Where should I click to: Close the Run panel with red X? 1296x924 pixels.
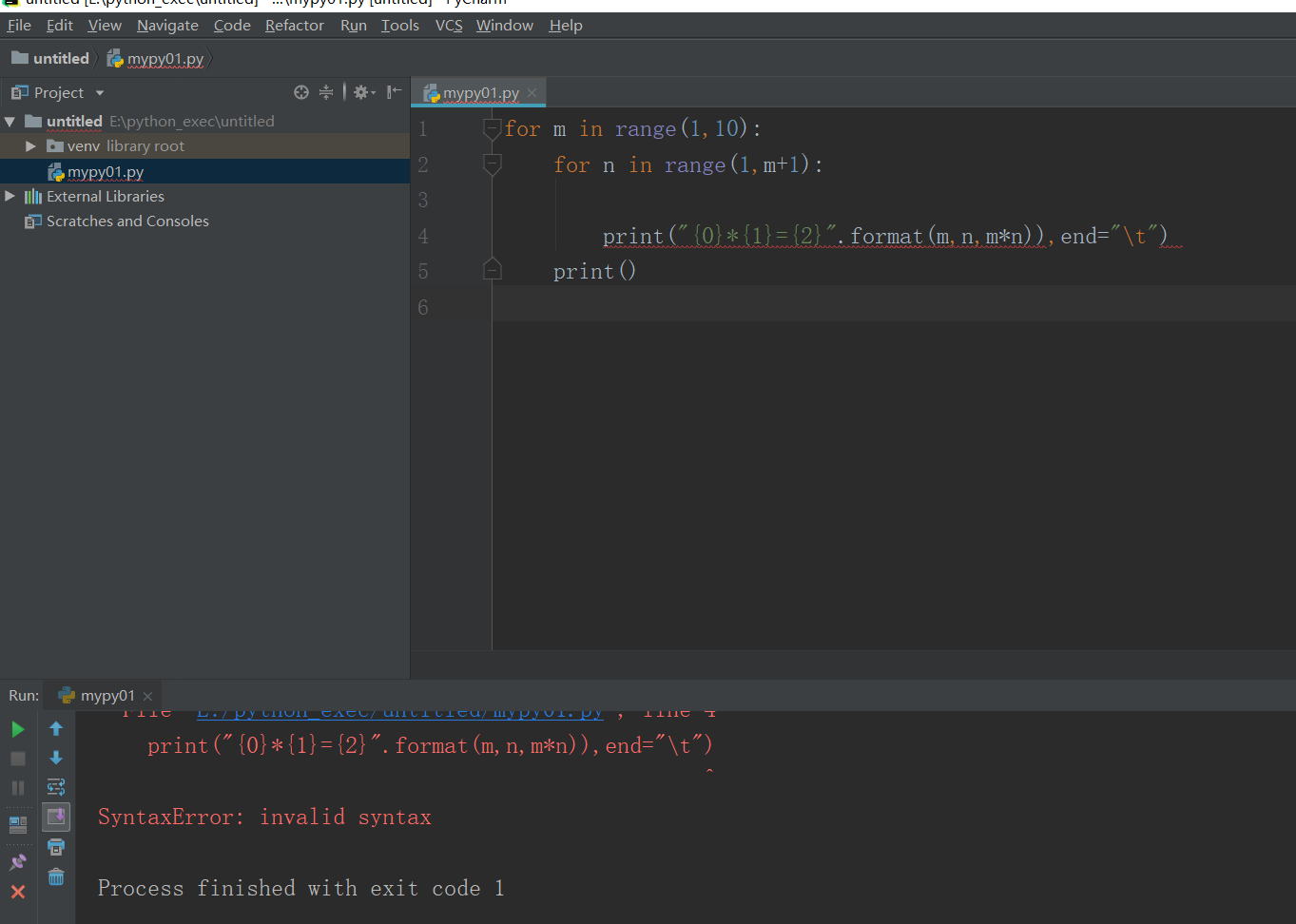[18, 892]
